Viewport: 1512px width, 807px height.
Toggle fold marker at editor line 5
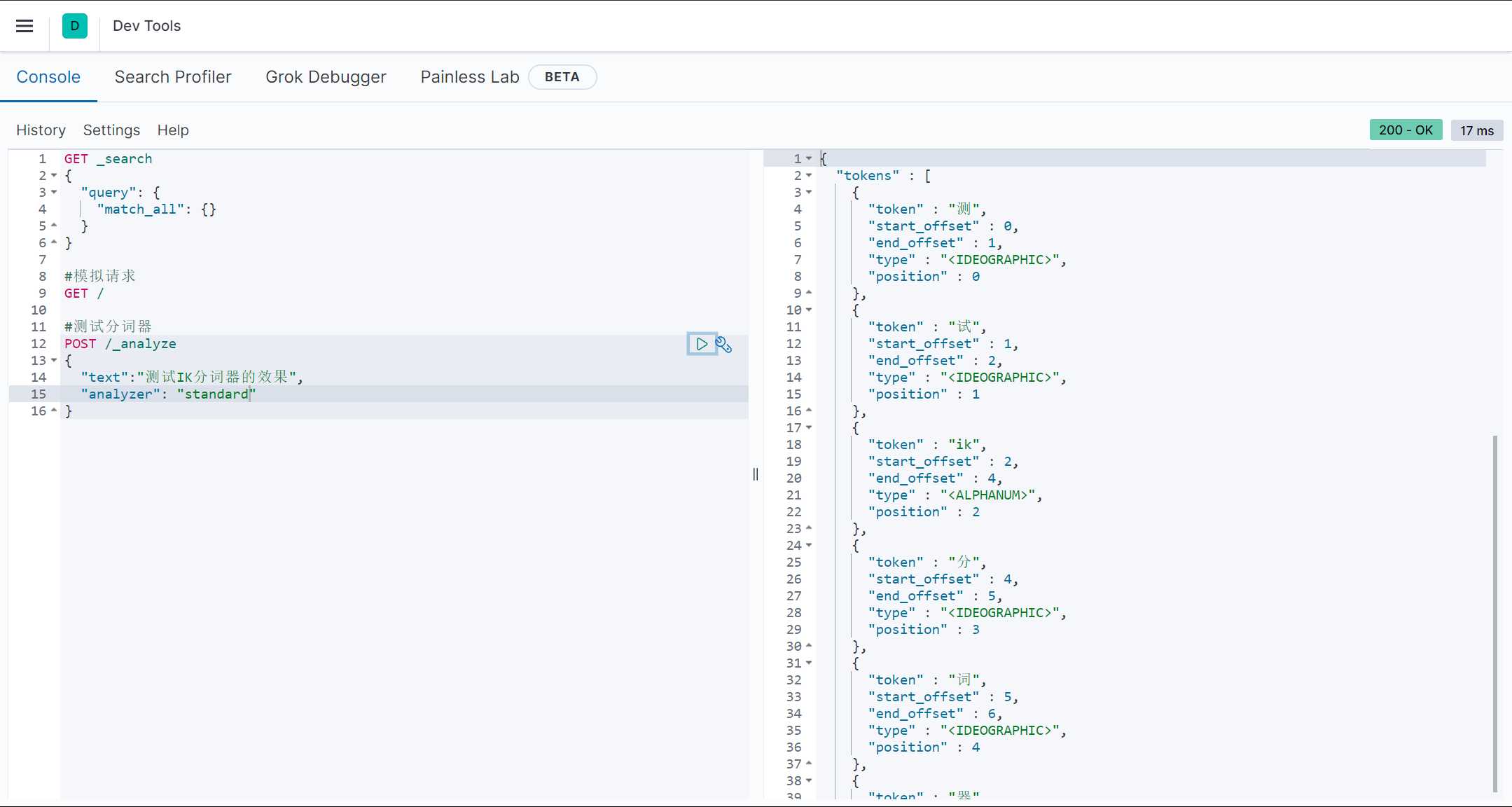(54, 226)
